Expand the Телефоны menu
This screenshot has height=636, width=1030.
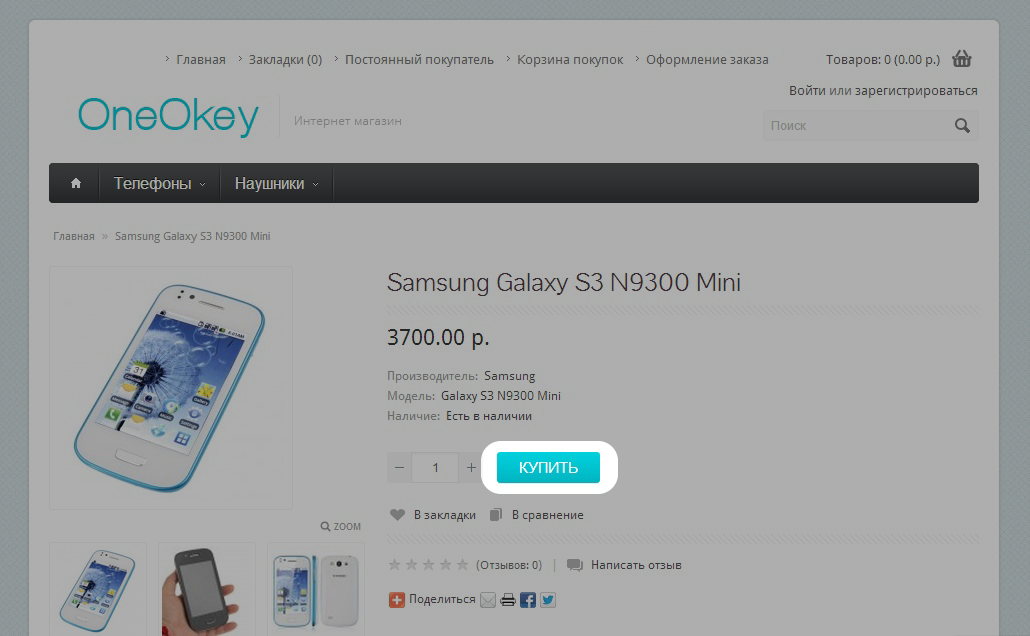click(160, 183)
